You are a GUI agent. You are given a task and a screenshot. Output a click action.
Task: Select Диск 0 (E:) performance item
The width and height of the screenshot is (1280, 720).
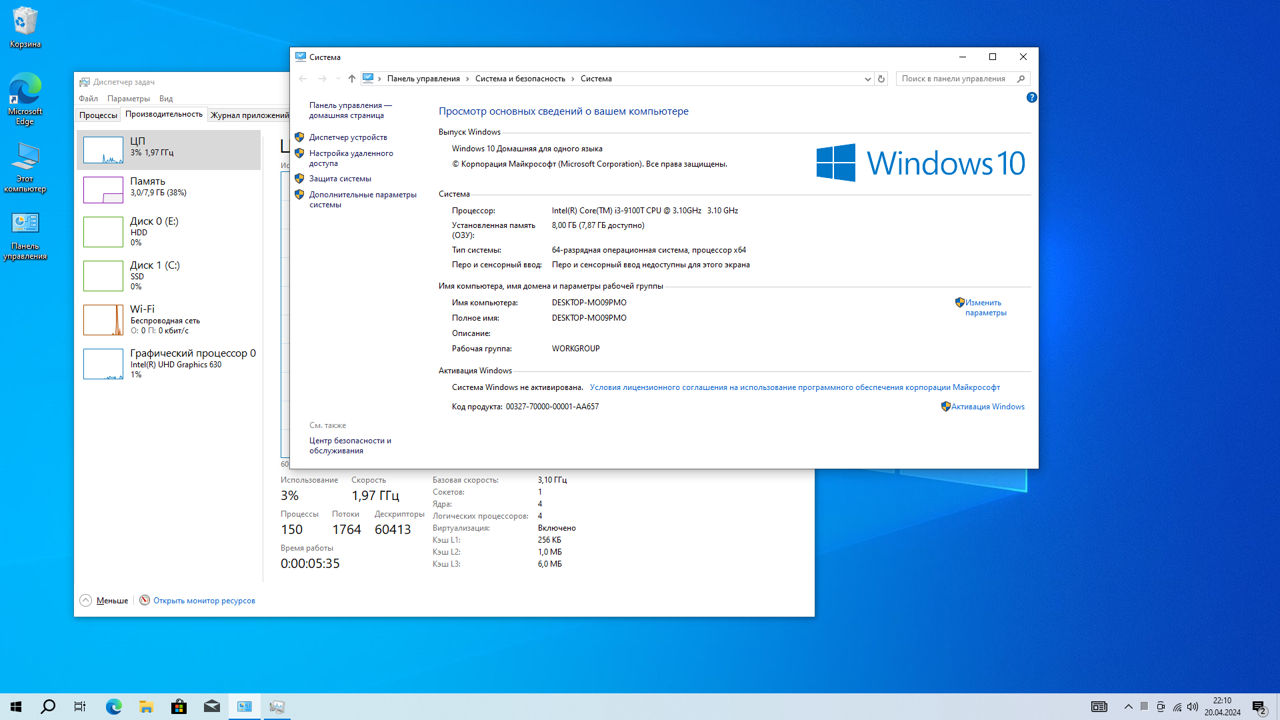point(168,231)
